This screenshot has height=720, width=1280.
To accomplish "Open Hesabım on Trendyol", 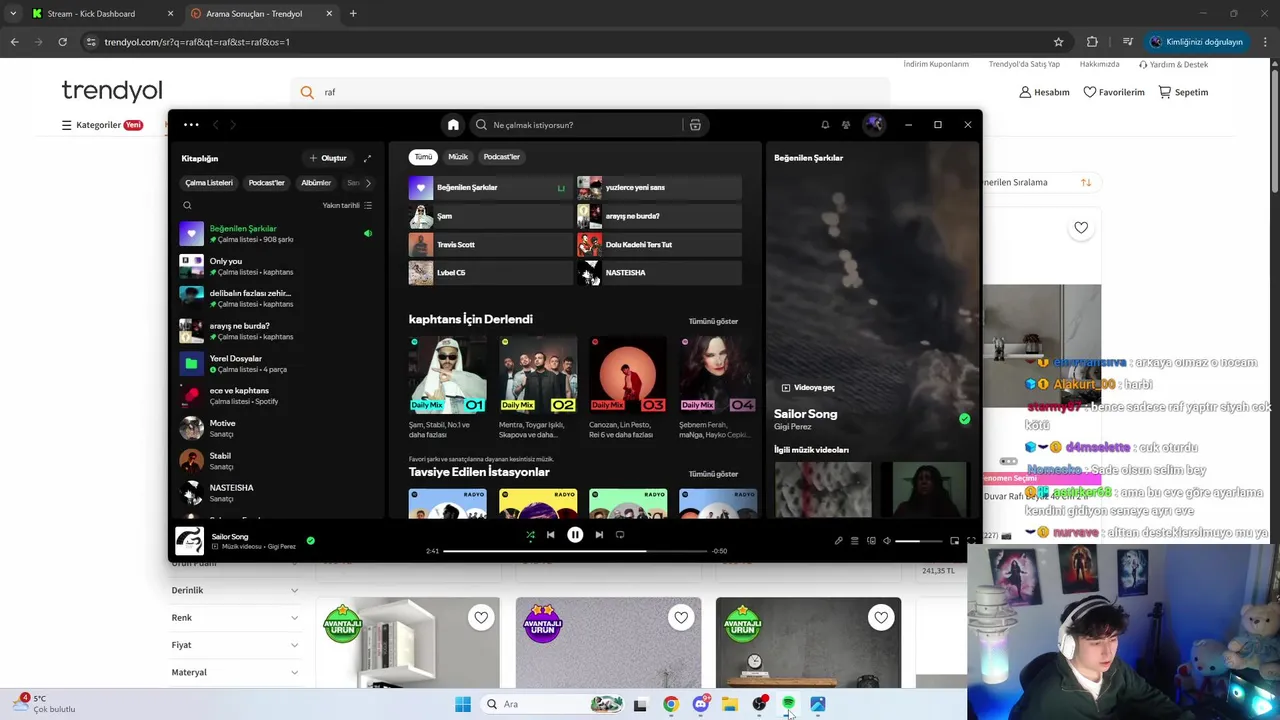I will click(1044, 92).
